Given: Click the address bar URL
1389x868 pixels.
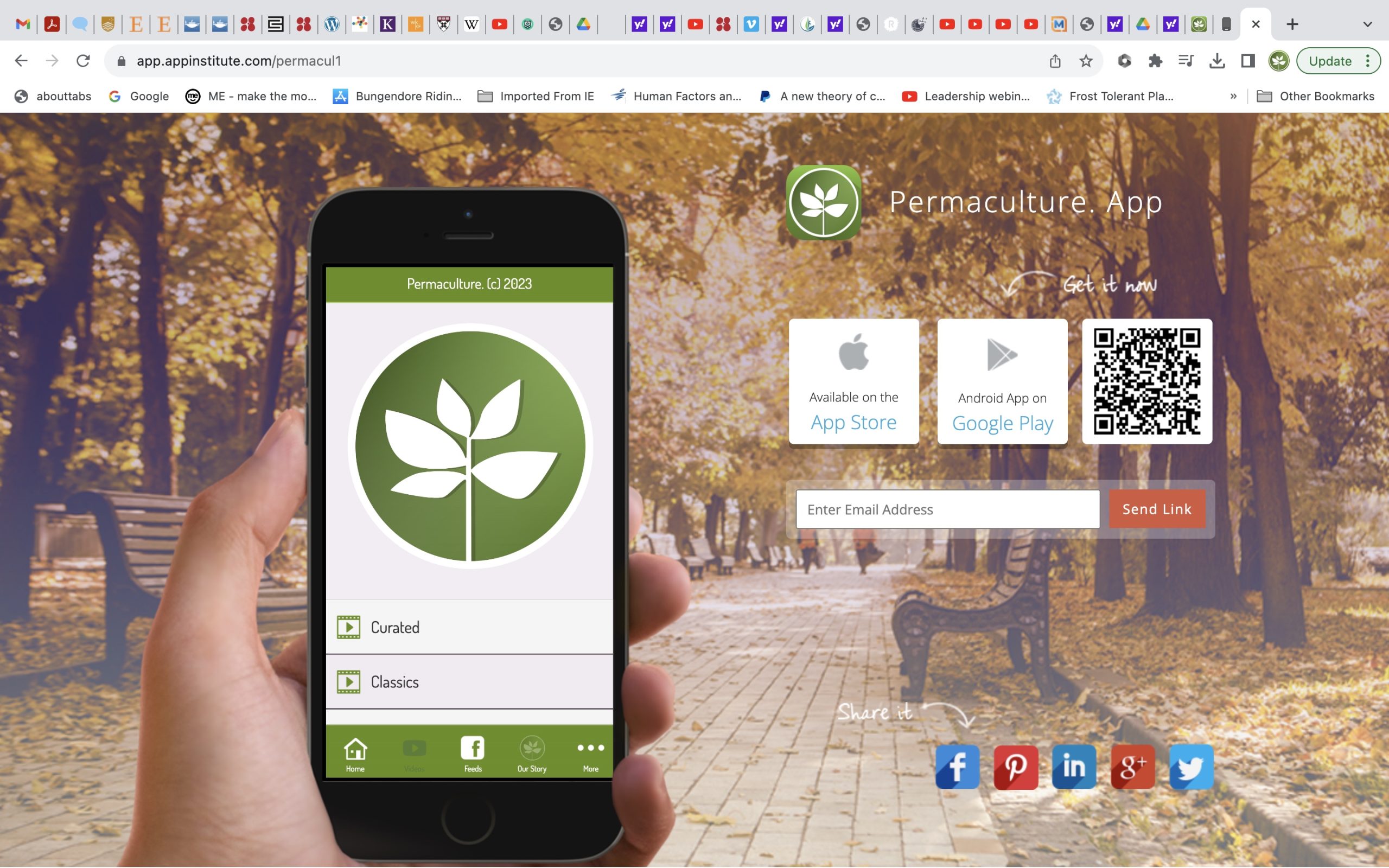Looking at the screenshot, I should tap(239, 61).
